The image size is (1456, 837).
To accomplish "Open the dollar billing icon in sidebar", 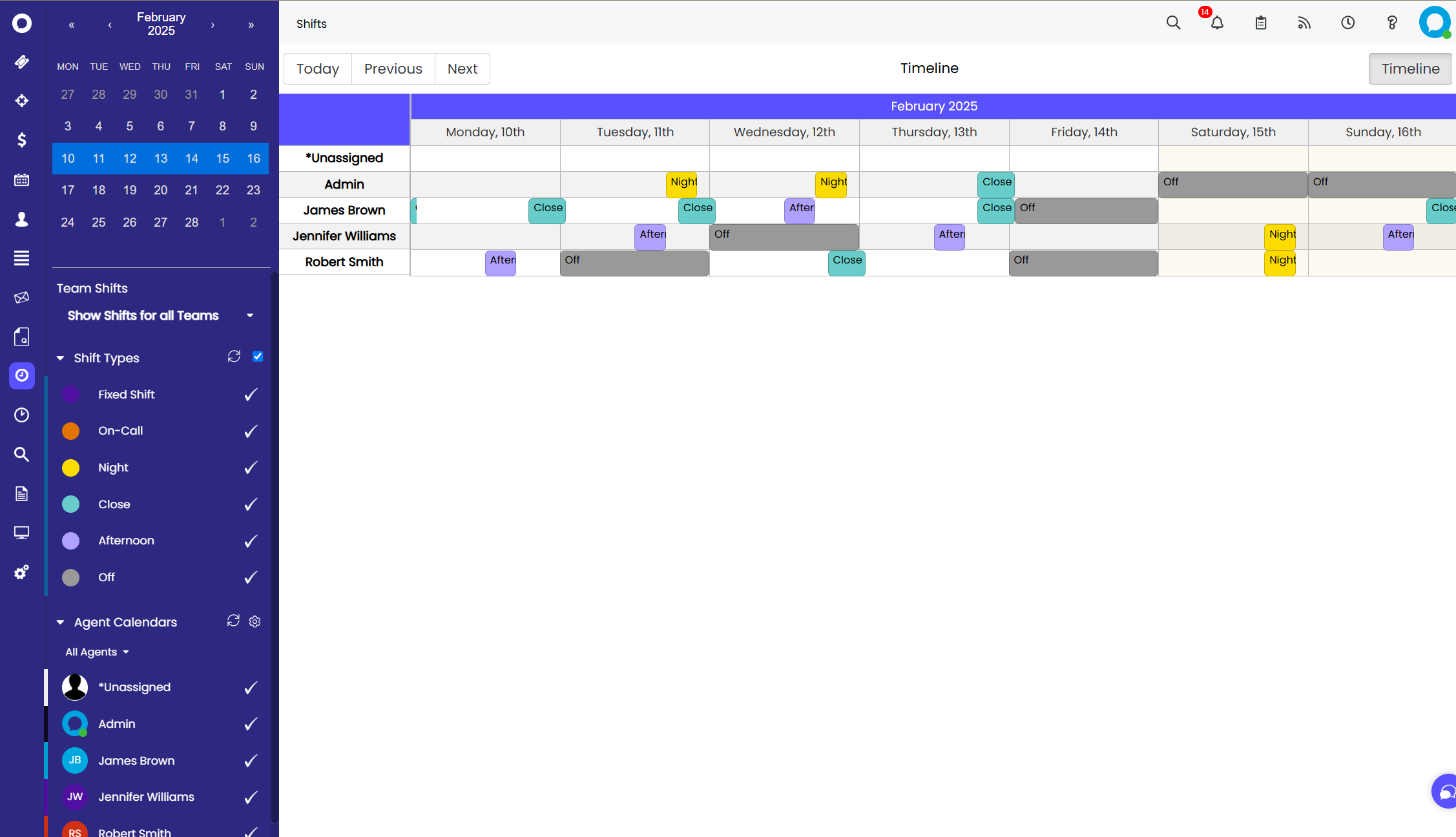I will point(22,140).
